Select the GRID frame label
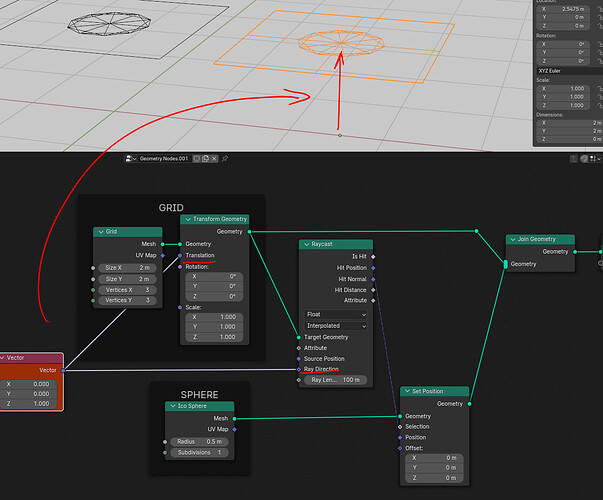The width and height of the screenshot is (603, 500). pyautogui.click(x=171, y=208)
